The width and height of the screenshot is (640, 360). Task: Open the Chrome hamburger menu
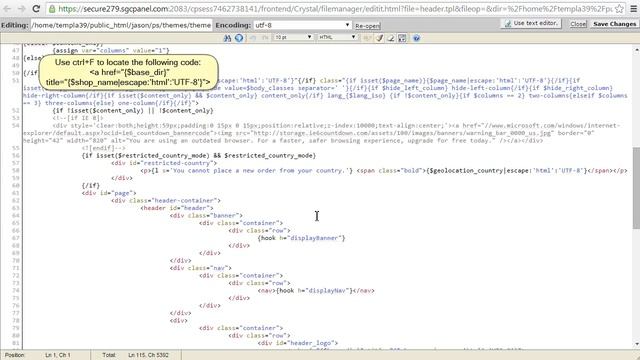click(633, 9)
